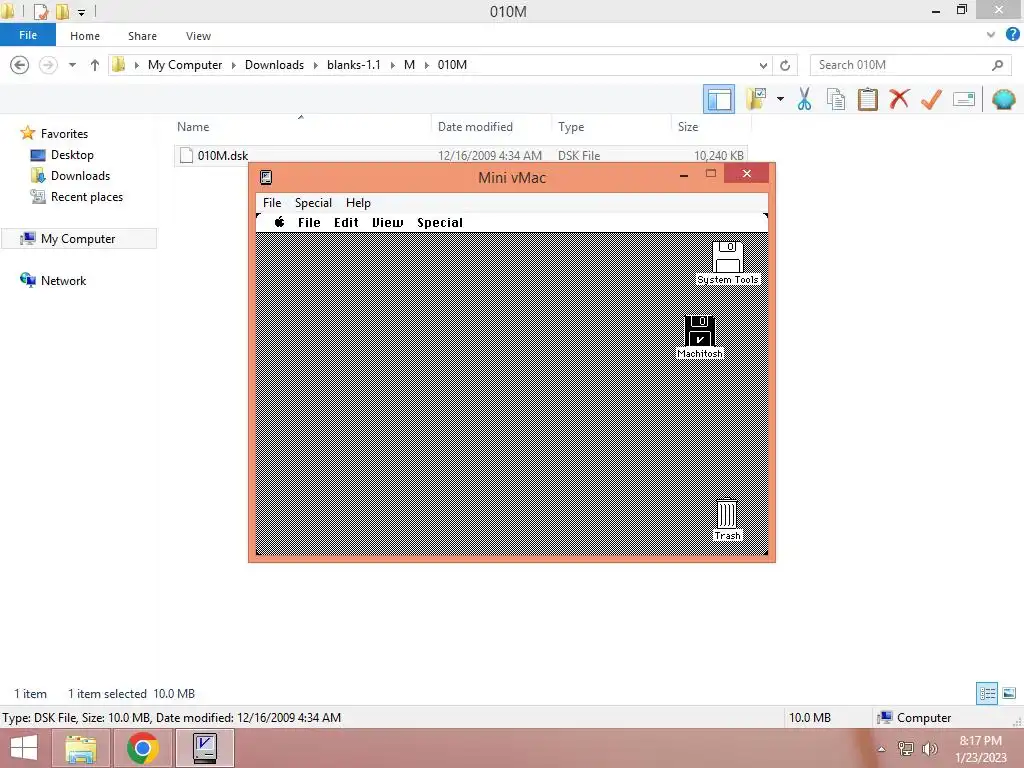
Task: Select Downloads in the navigation pane
Action: pos(80,176)
